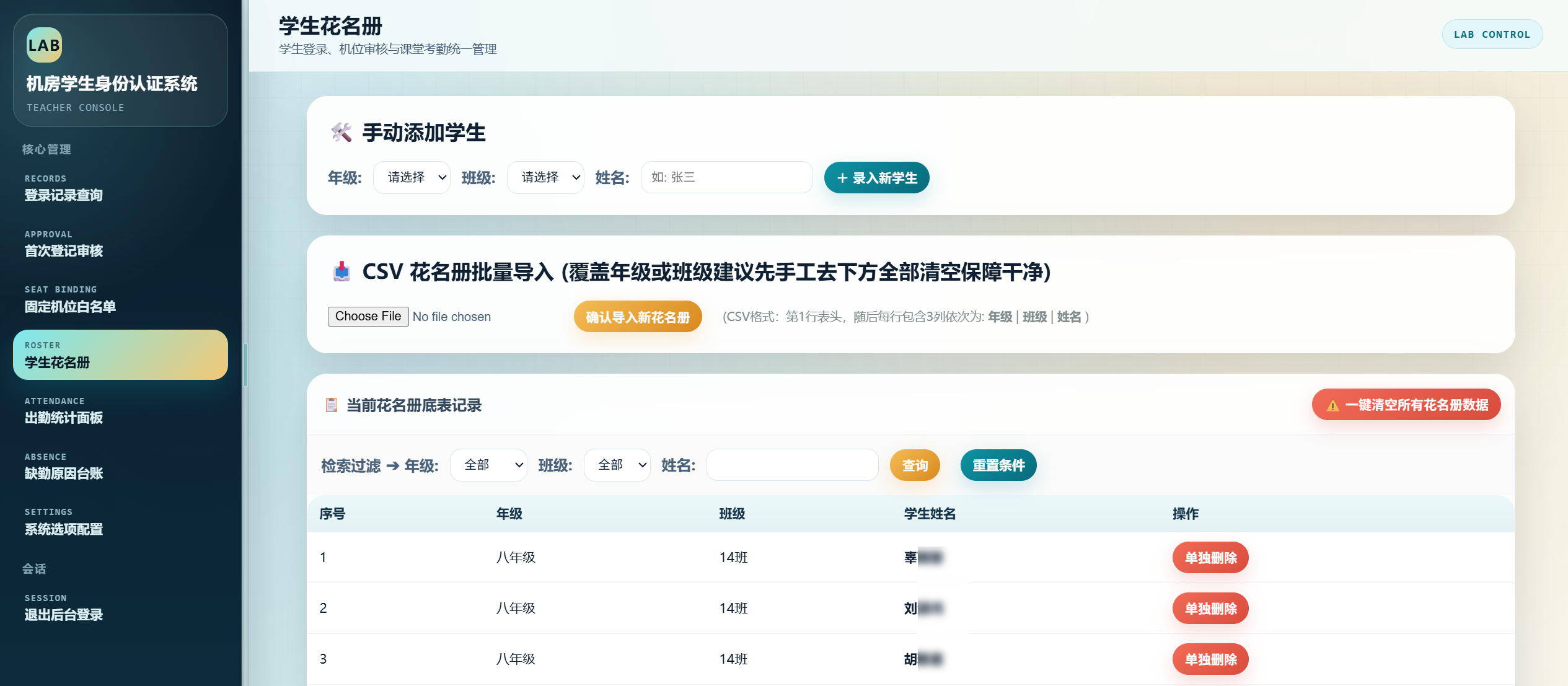Click the 查询 search button
The image size is (1568, 686).
(915, 465)
